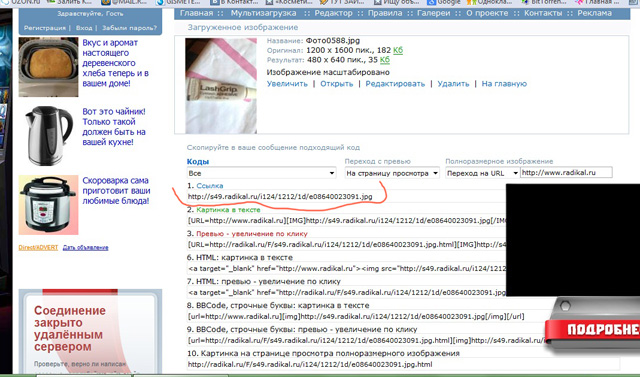The width and height of the screenshot is (640, 377).
Task: Open the Контакты menu item
Action: (543, 13)
